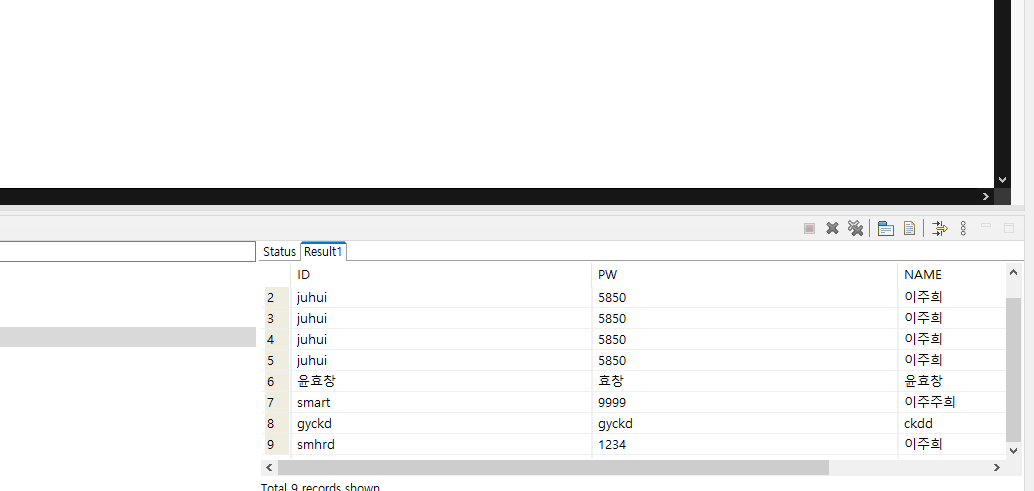Click the PW column header
This screenshot has width=1034, height=491.
[x=745, y=275]
